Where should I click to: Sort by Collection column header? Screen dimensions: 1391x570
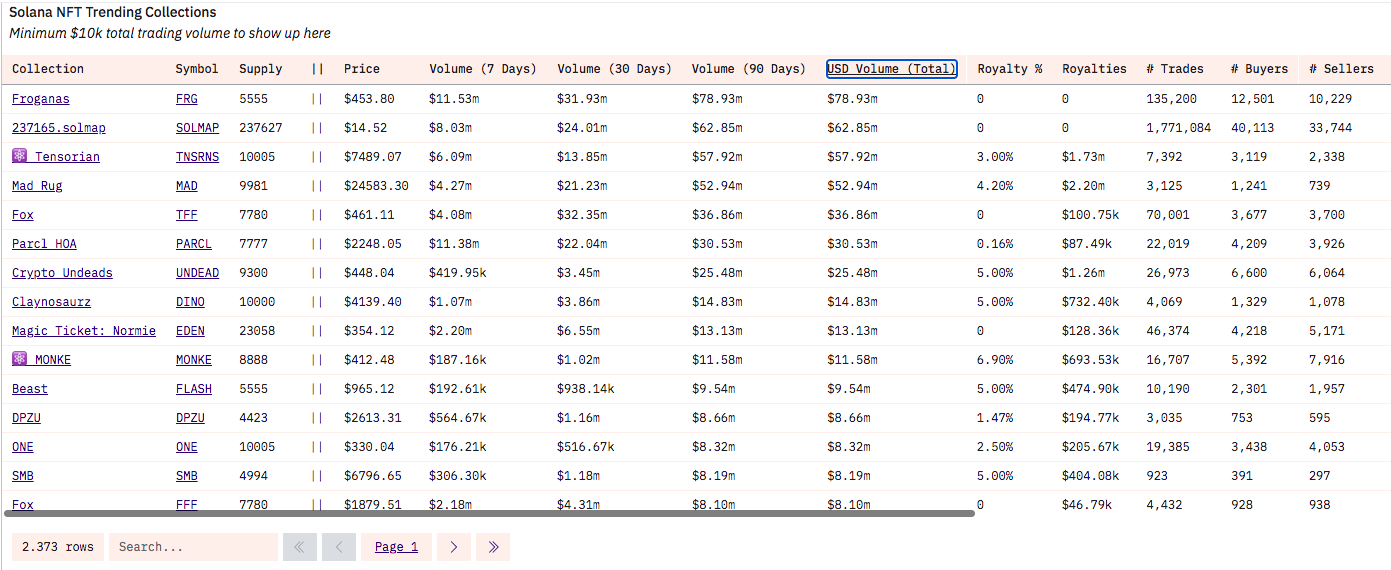click(48, 69)
